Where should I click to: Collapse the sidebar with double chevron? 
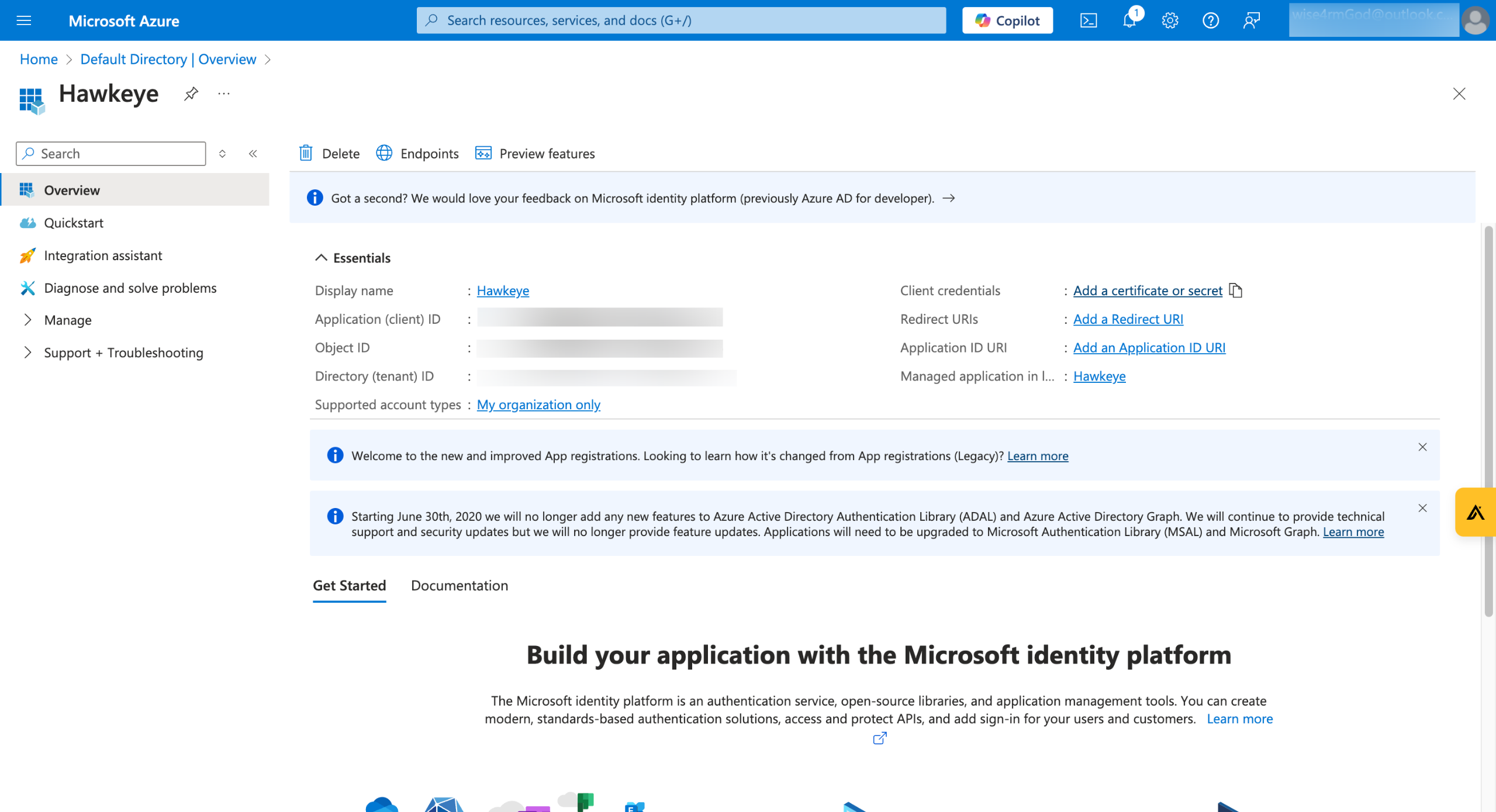pos(253,153)
